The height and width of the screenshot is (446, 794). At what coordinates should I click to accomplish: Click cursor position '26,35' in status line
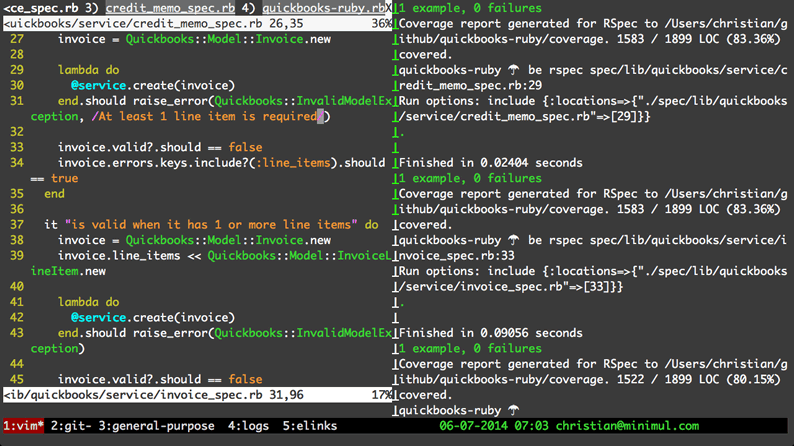[x=286, y=24]
